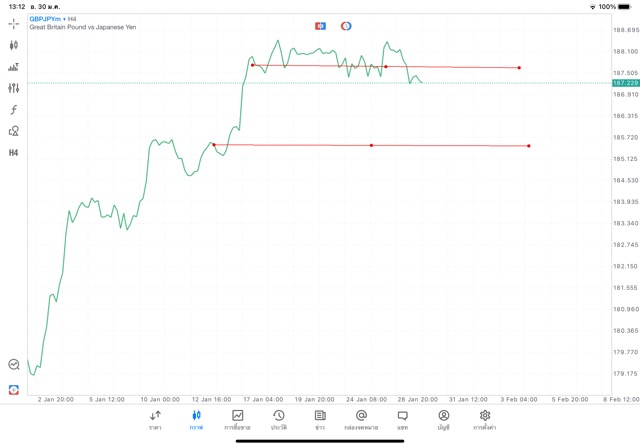Tap the red-blue circular clock icon above the chart

coord(346,26)
